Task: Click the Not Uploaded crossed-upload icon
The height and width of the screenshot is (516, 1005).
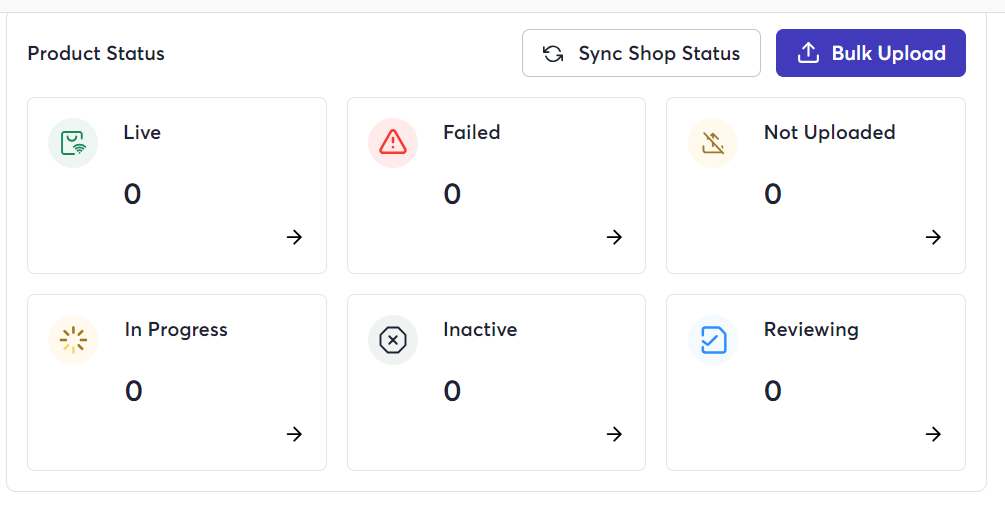Action: pos(713,143)
